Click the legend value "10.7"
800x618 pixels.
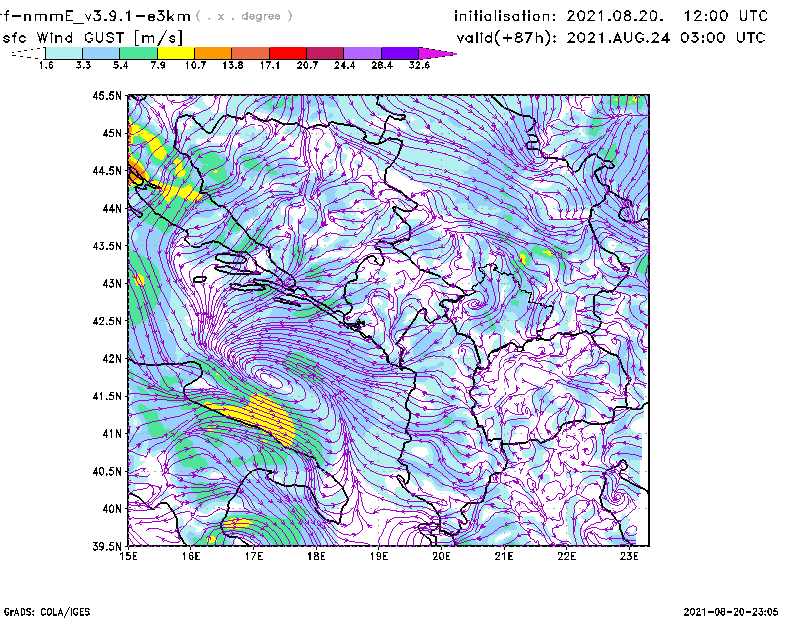tap(195, 65)
